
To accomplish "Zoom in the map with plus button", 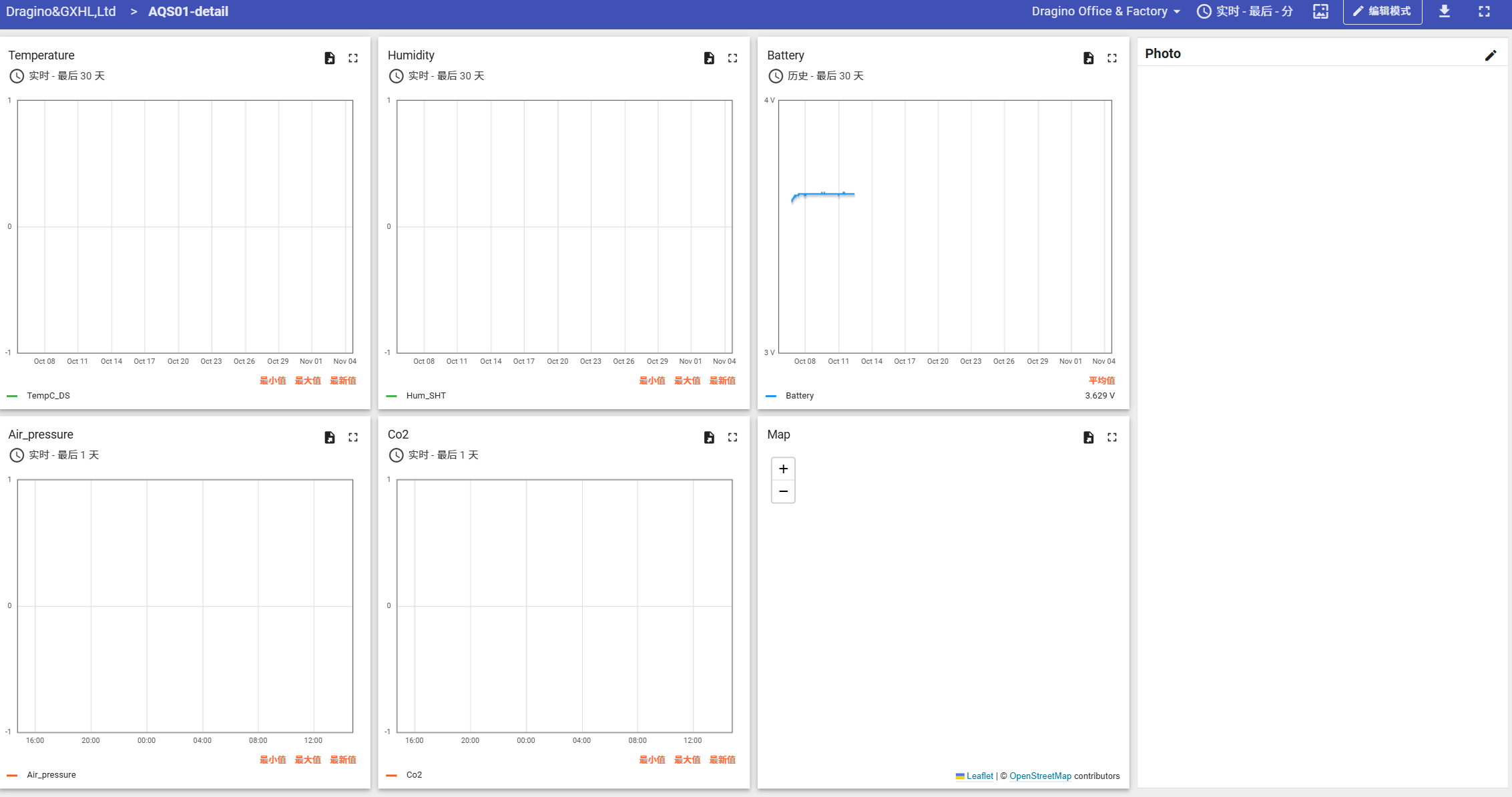I will 783,469.
